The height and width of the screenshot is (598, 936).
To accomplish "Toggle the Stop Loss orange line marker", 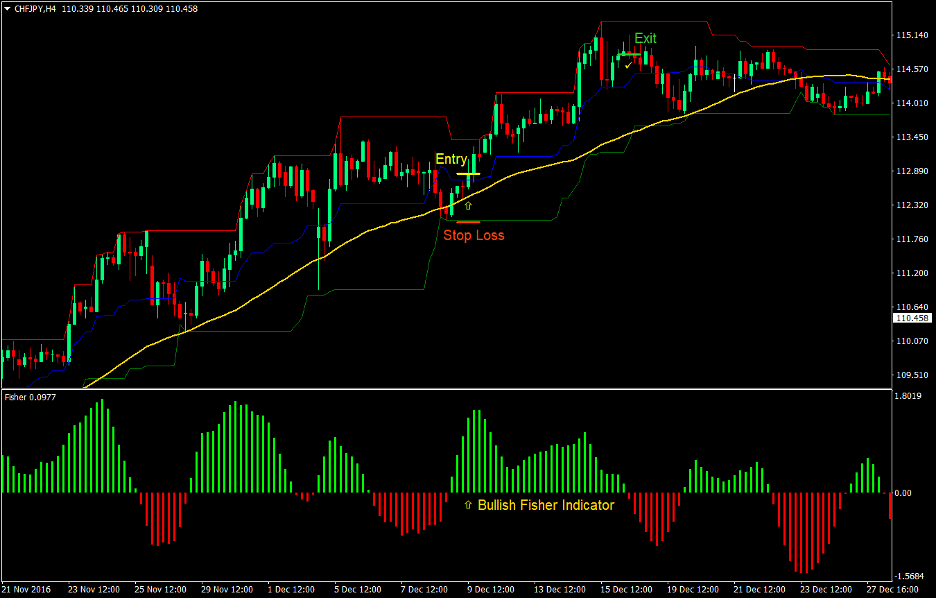I will [468, 222].
